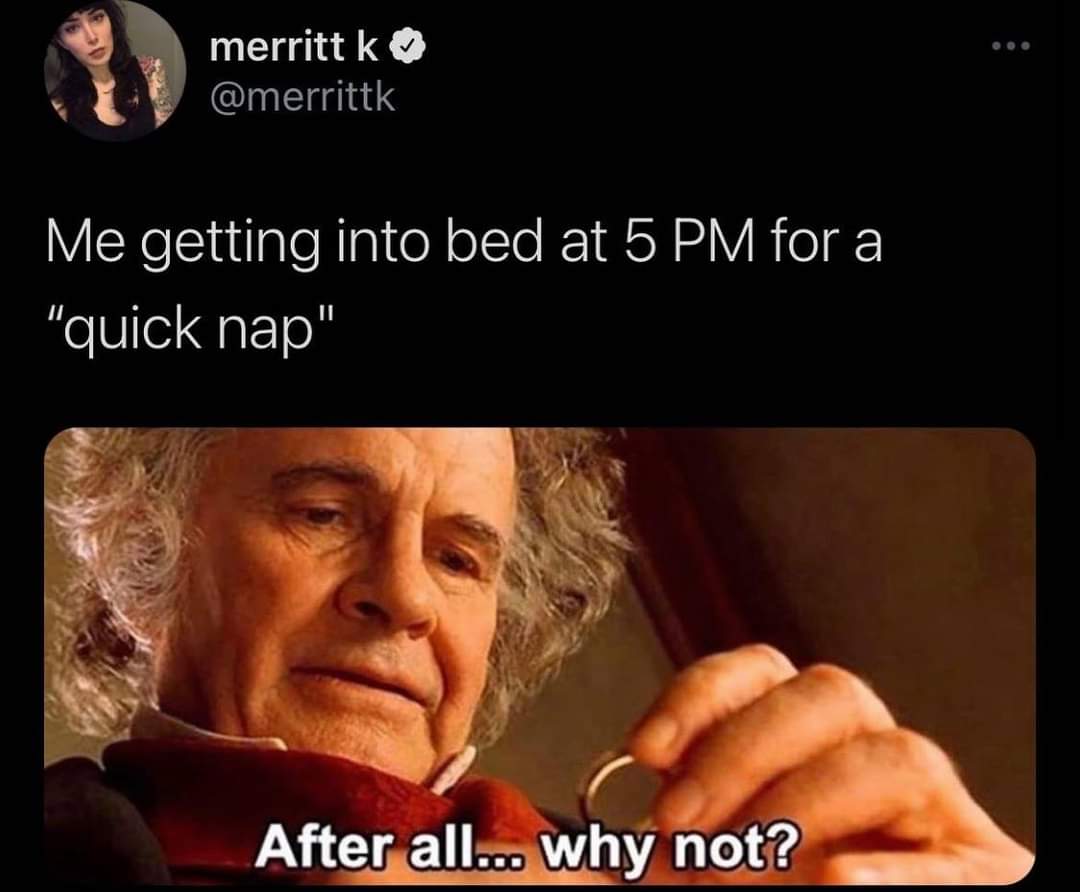Click the "why not?" subtitle words
The width and height of the screenshot is (1080, 892).
pos(673,847)
